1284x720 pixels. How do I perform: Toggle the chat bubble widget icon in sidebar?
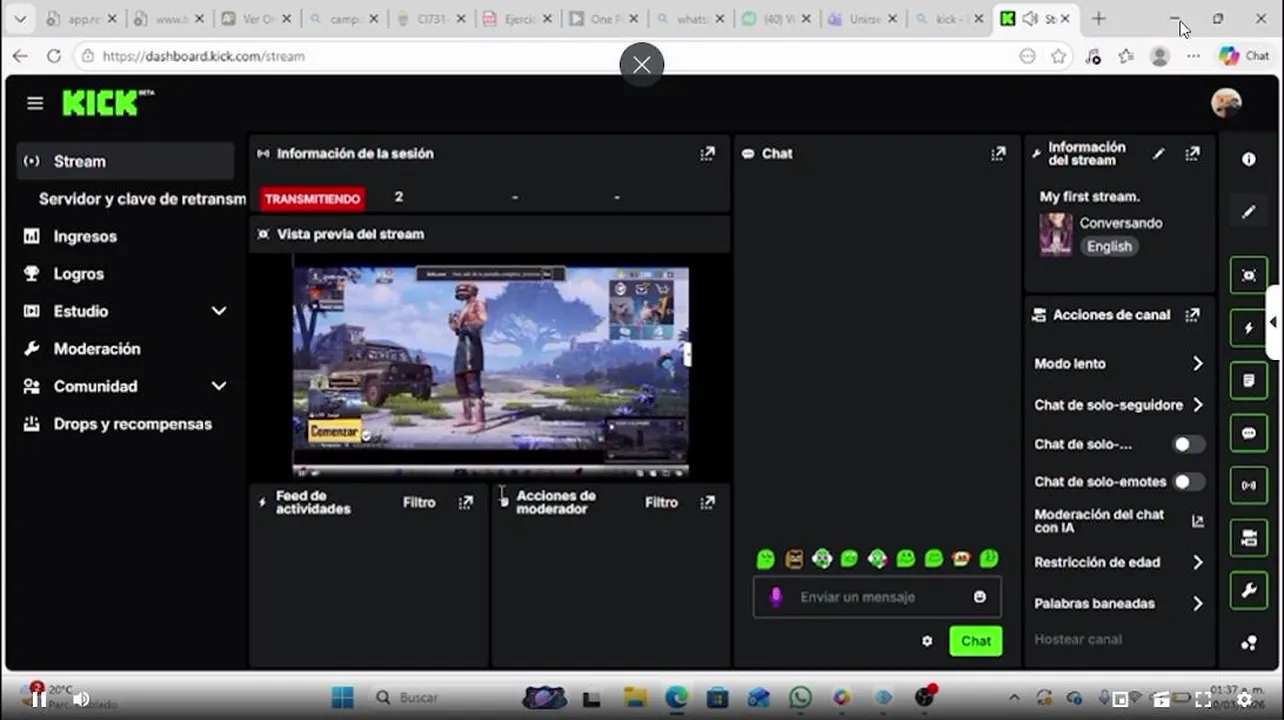1249,433
